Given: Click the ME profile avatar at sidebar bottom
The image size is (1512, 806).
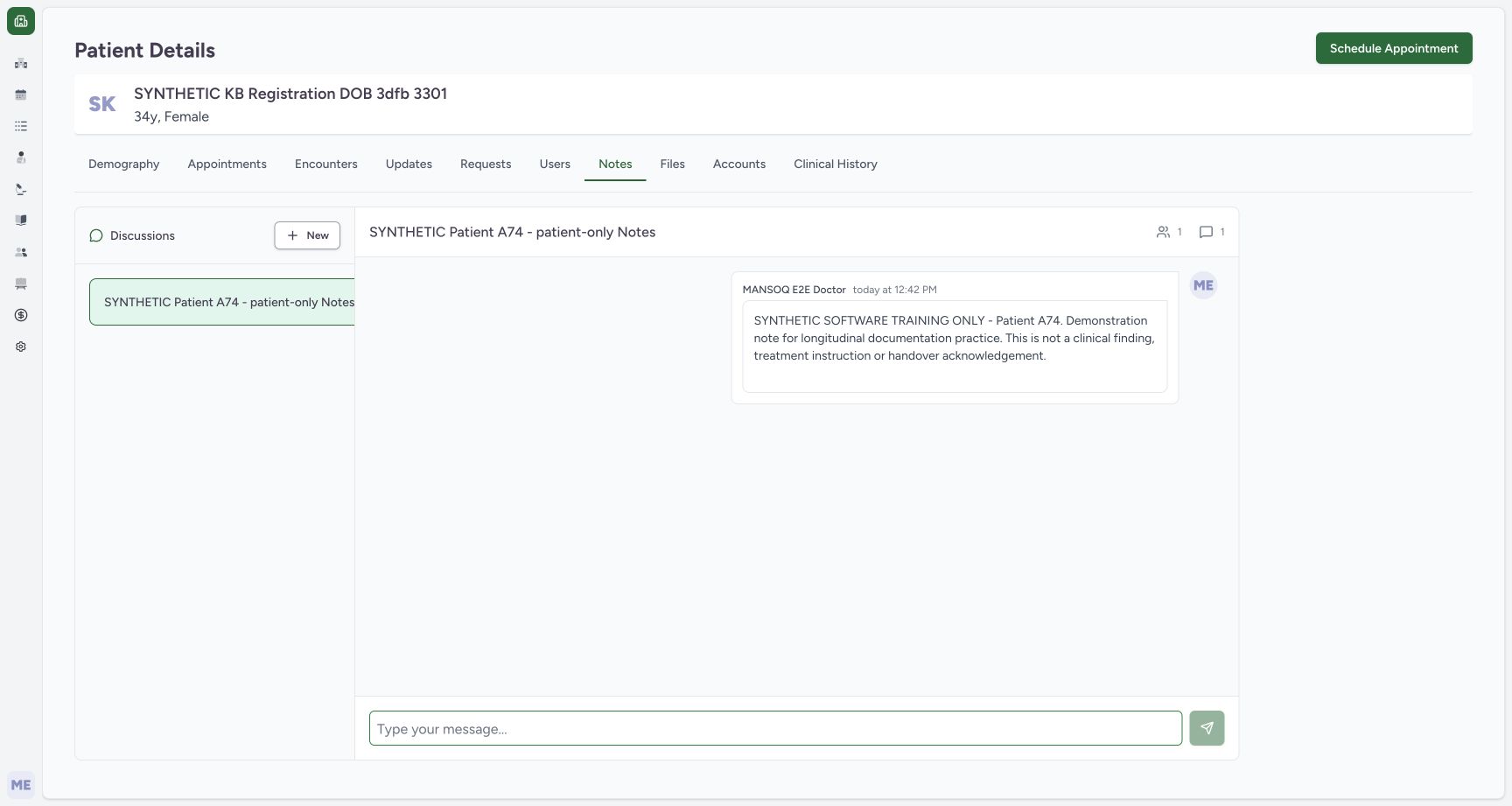Looking at the screenshot, I should coord(21,785).
